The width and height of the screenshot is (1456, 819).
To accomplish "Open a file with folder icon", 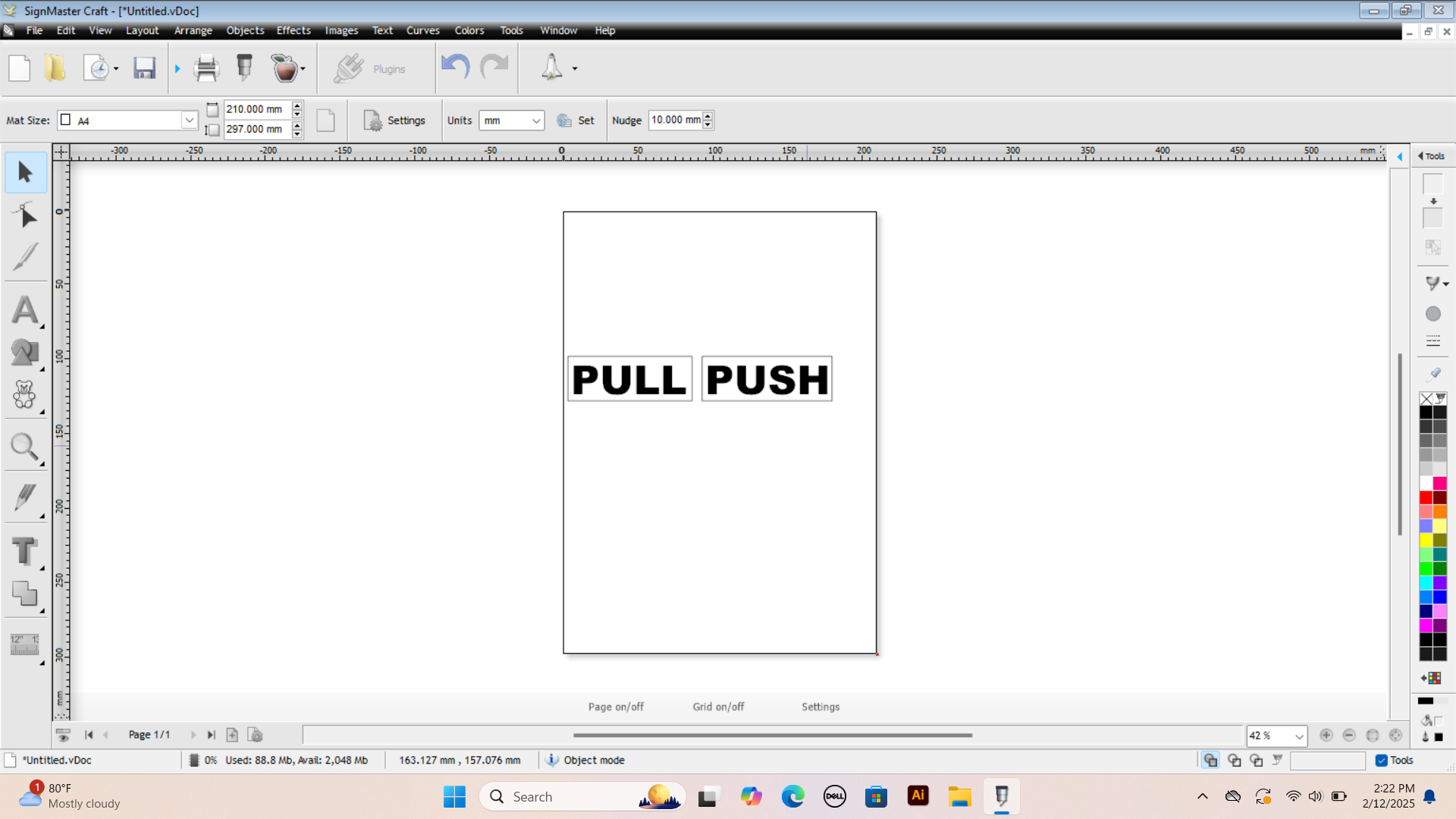I will click(x=55, y=68).
